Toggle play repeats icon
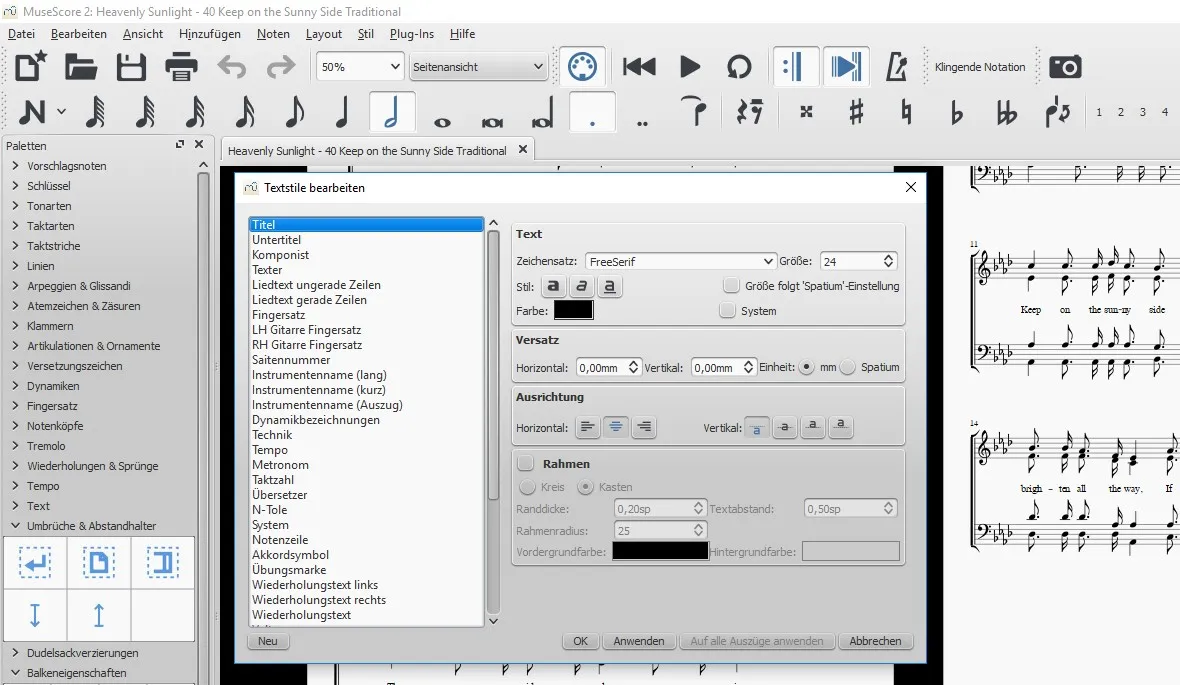Viewport: 1180px width, 685px height. (795, 66)
